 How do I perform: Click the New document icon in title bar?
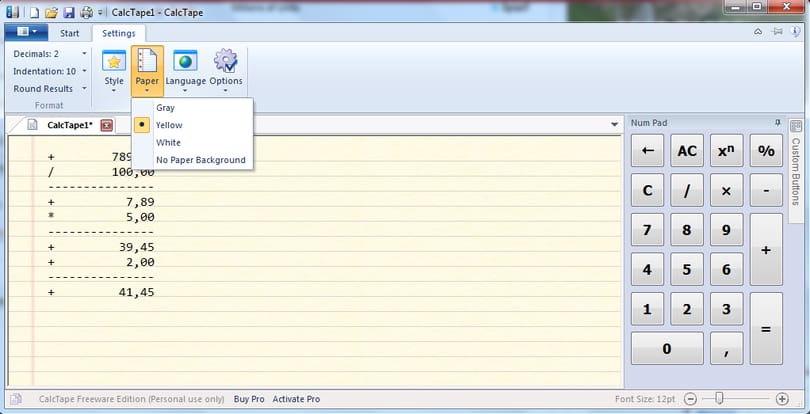coord(34,12)
